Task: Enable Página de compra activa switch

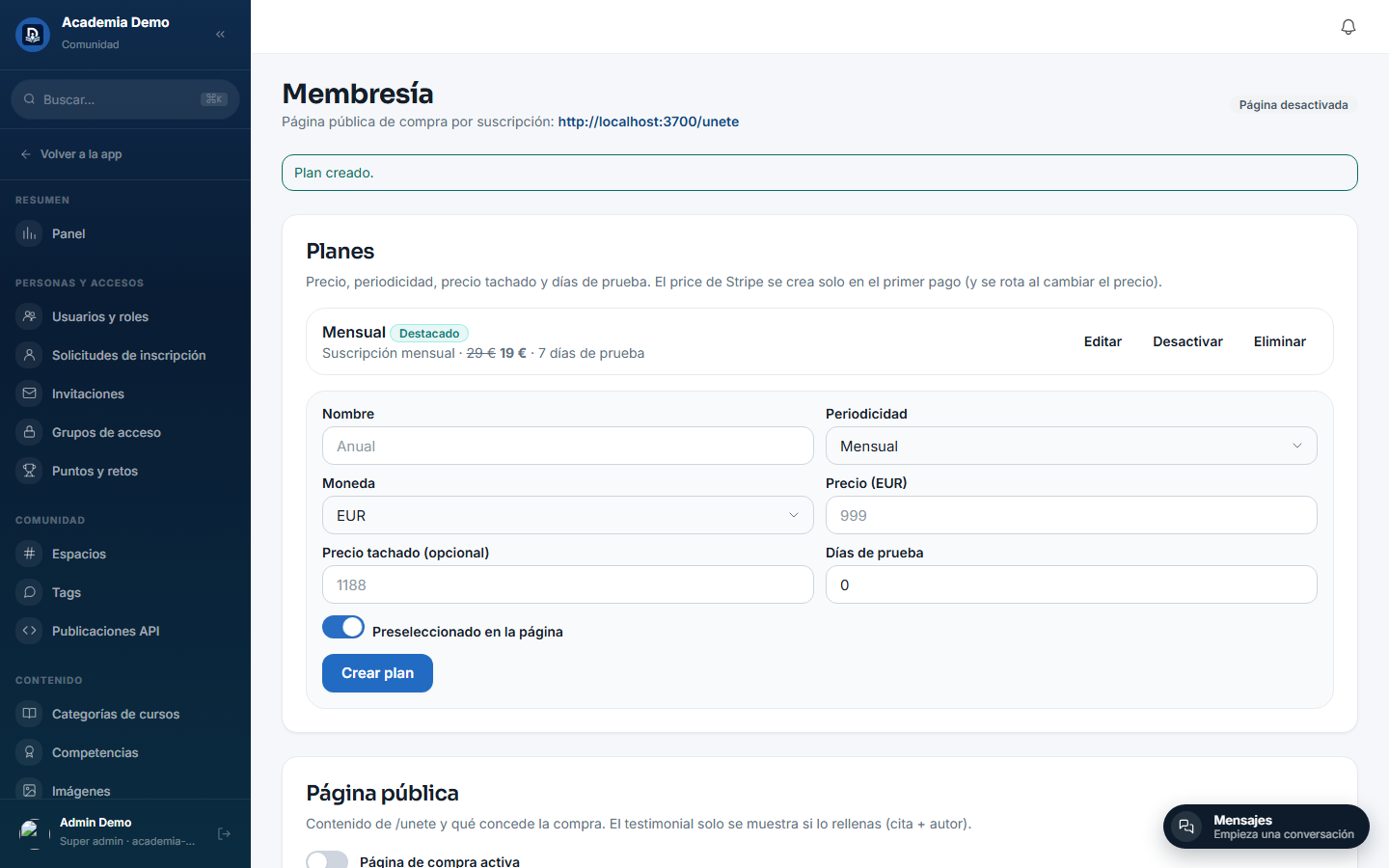Action: 327,860
